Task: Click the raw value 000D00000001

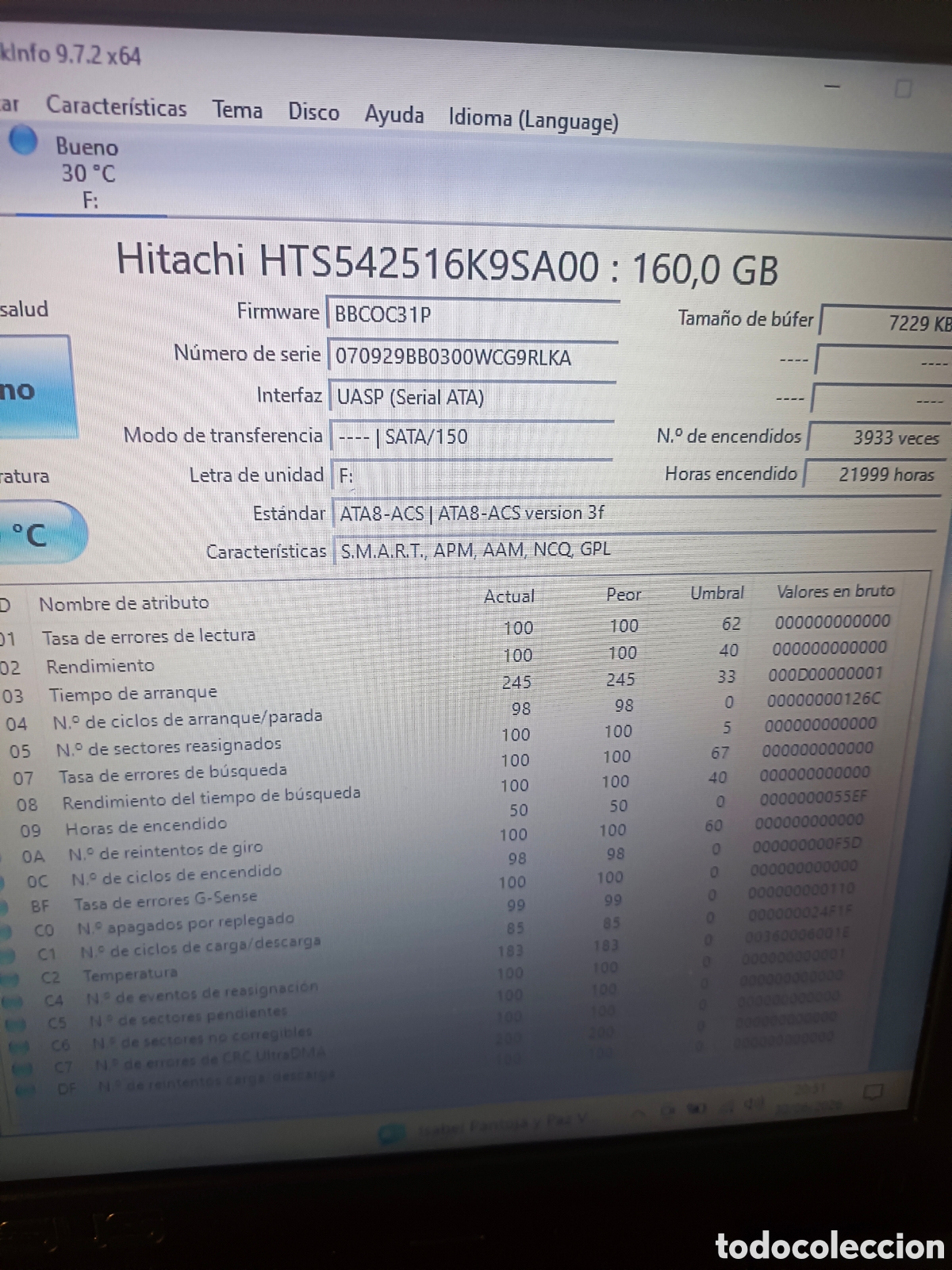Action: click(825, 674)
